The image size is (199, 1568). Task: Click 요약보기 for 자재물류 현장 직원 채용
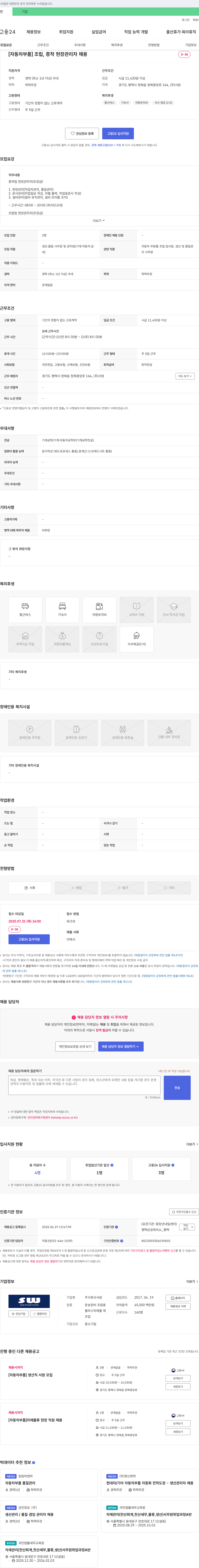tap(178, 1423)
